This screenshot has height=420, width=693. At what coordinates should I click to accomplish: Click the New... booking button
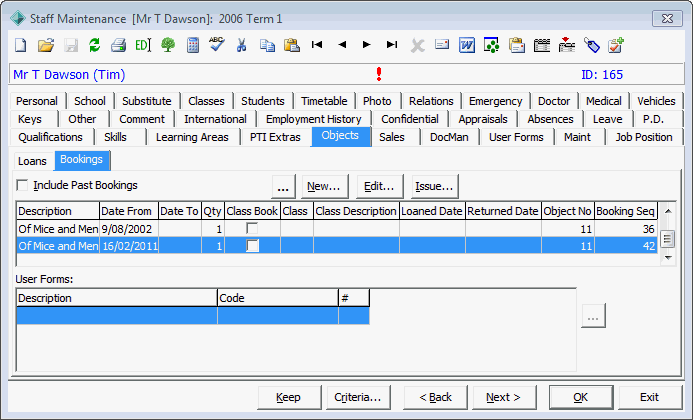tap(324, 187)
